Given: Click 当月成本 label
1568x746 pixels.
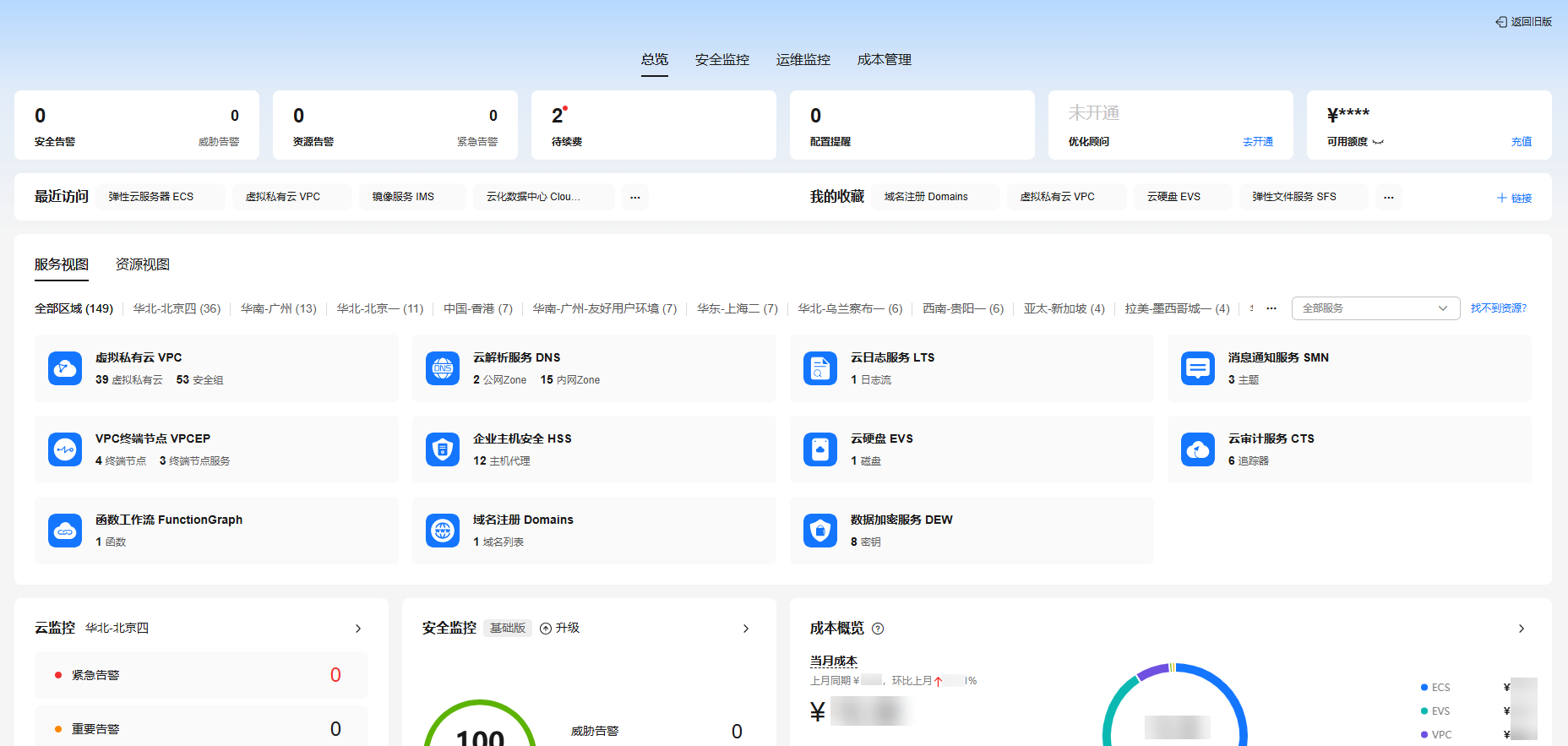Looking at the screenshot, I should tap(834, 661).
